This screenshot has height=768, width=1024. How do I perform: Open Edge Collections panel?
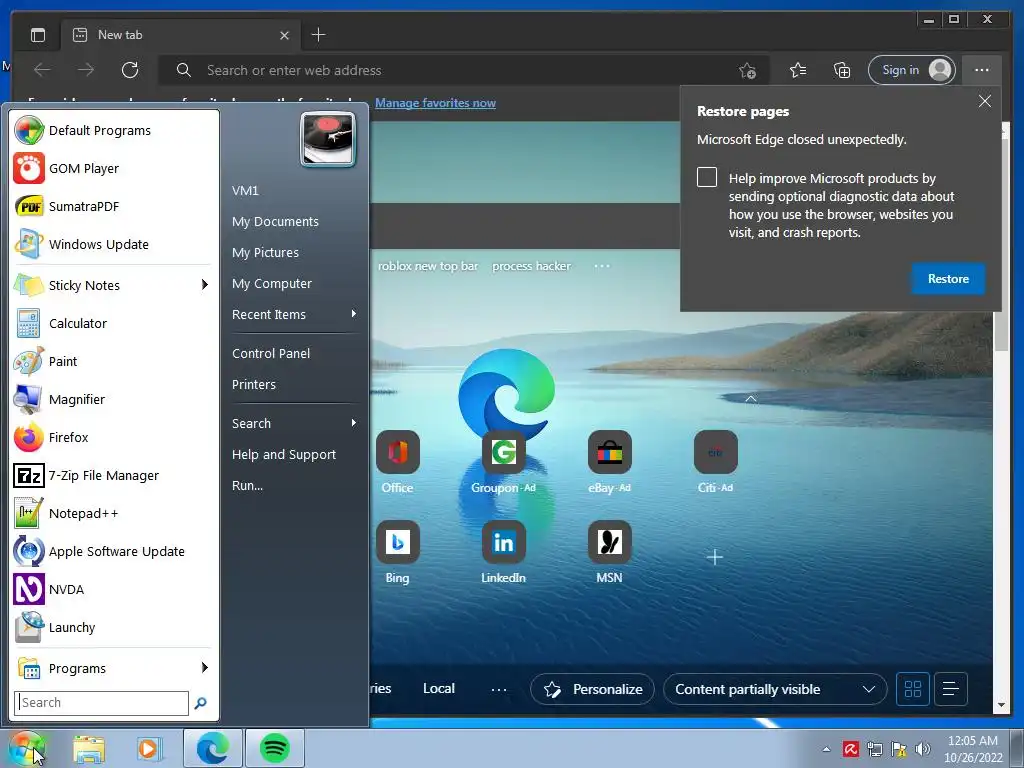click(842, 70)
